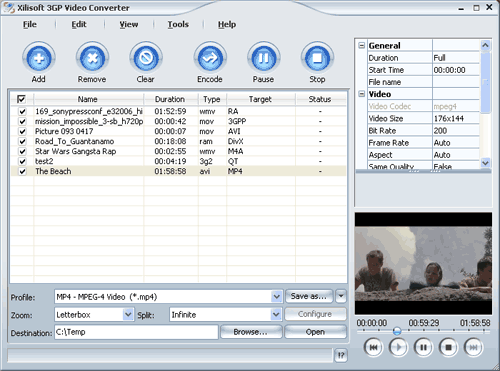
Task: Open the Edit menu
Action: coord(79,24)
